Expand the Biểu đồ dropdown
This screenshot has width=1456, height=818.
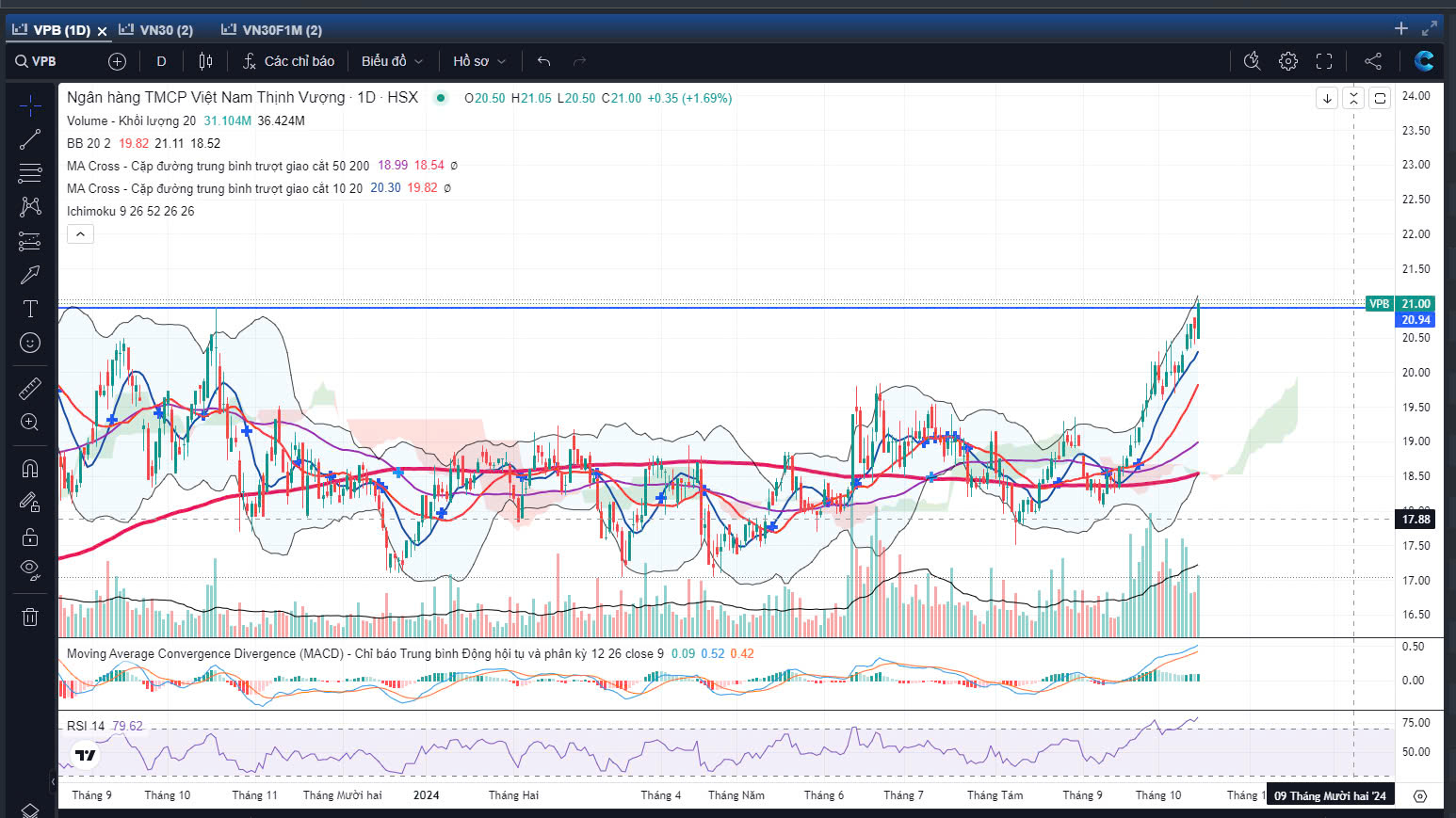tap(392, 61)
